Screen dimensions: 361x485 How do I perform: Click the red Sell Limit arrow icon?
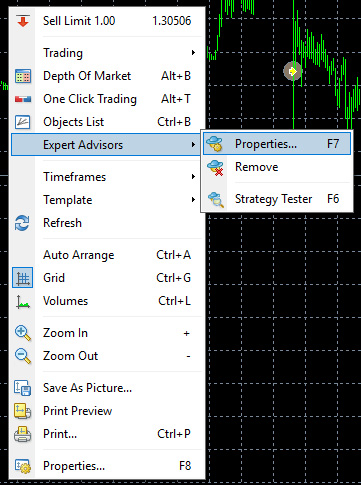pyautogui.click(x=23, y=21)
